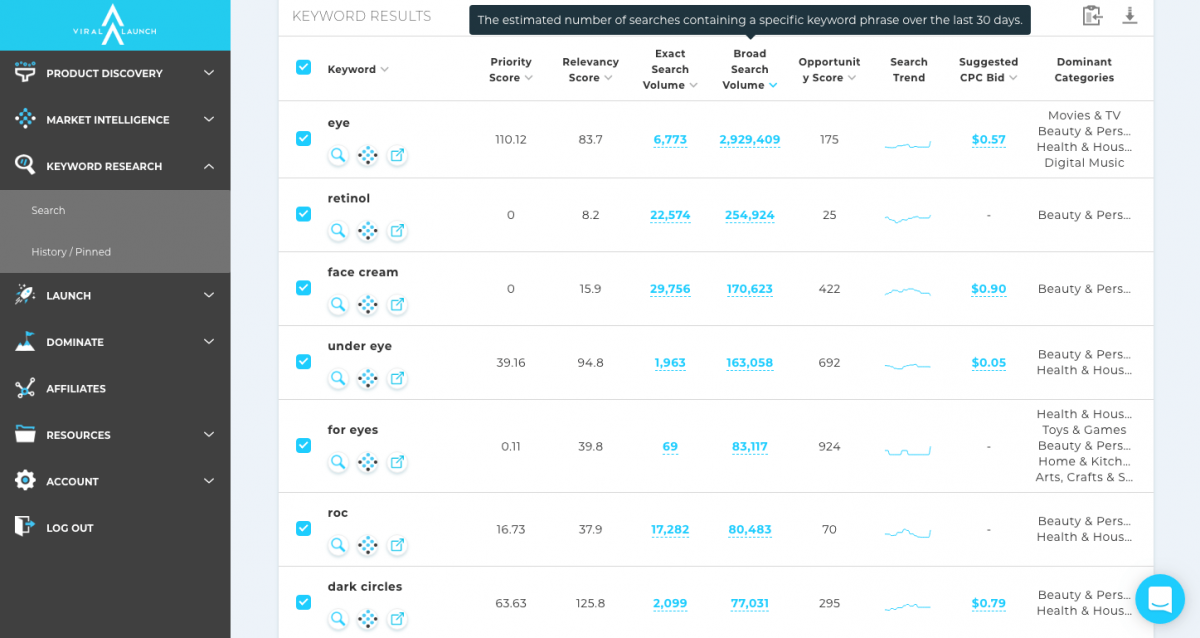Click the copy to clipboard icon
The height and width of the screenshot is (638, 1200).
tap(1092, 16)
